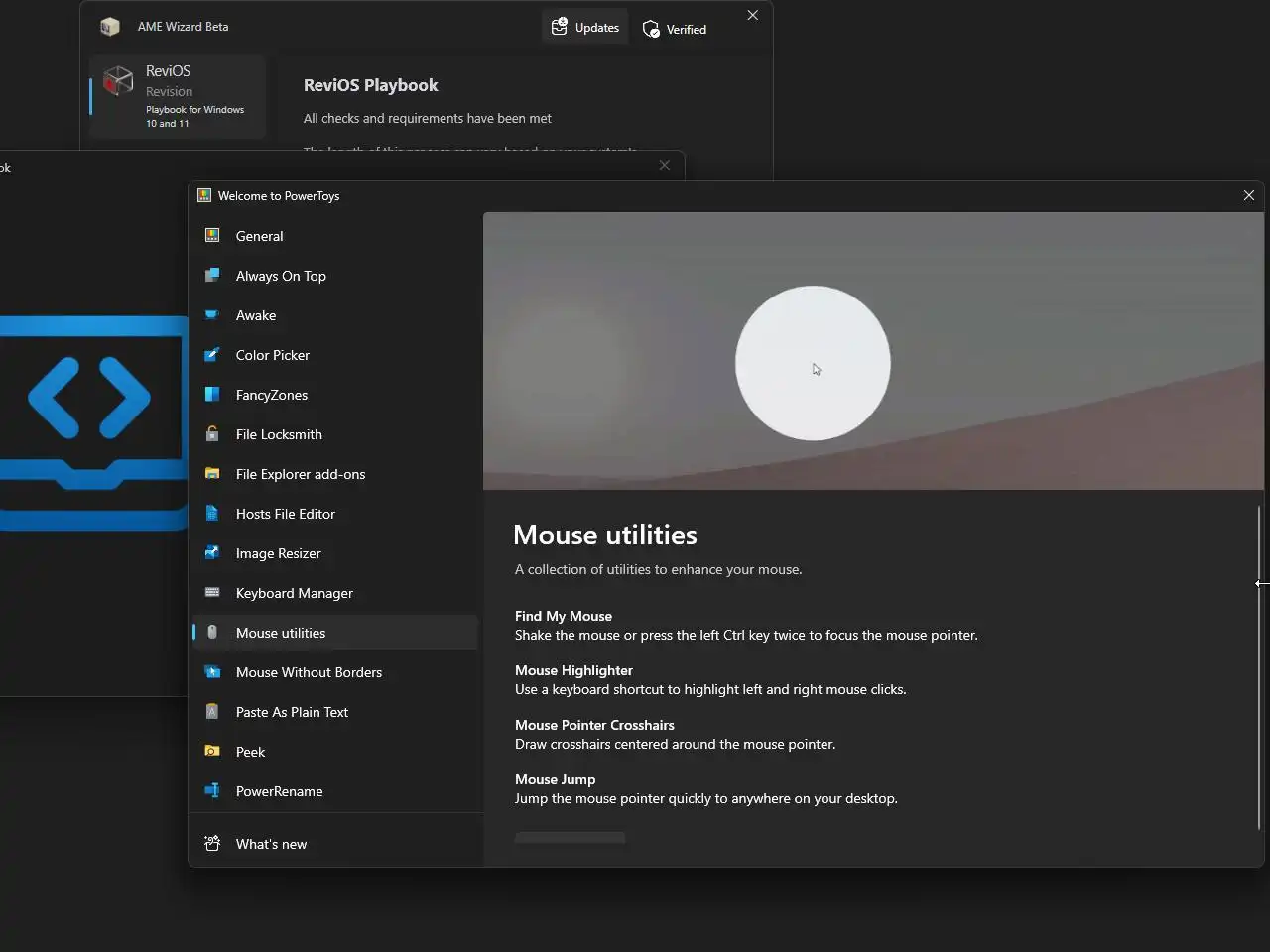Screen dimensions: 1270x952
Task: Click the Hosts File Editor icon
Action: (212, 514)
